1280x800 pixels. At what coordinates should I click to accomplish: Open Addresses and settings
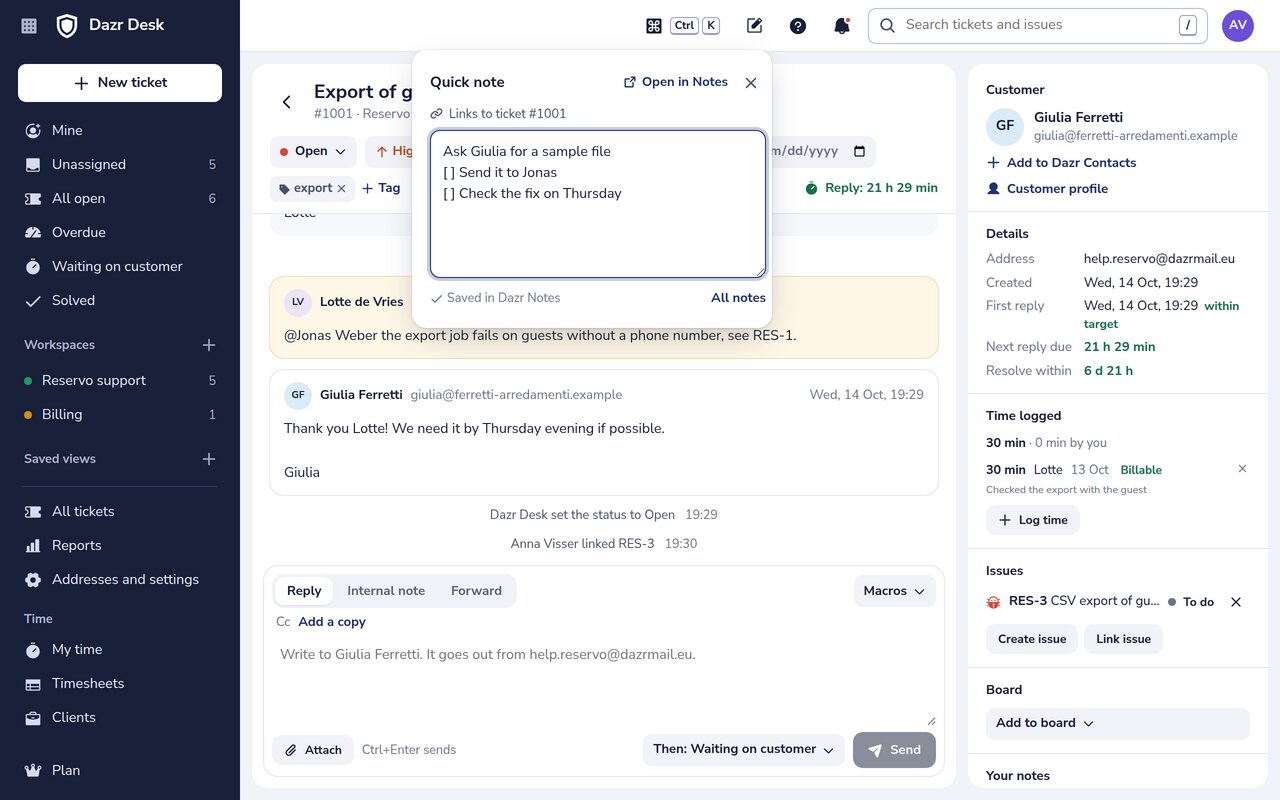pos(120,579)
